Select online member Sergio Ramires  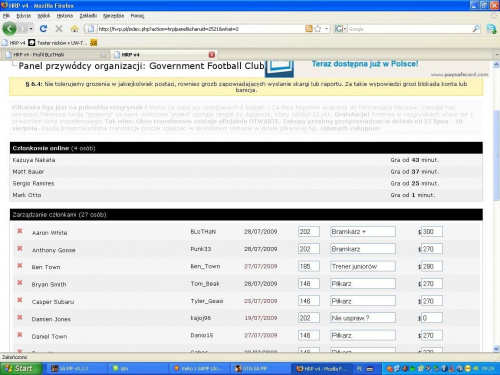(x=33, y=183)
